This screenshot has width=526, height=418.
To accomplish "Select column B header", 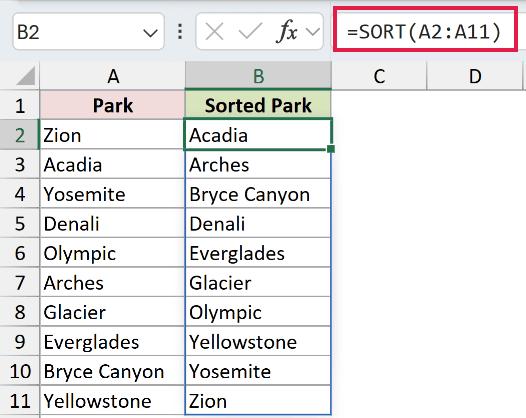I will (x=258, y=76).
